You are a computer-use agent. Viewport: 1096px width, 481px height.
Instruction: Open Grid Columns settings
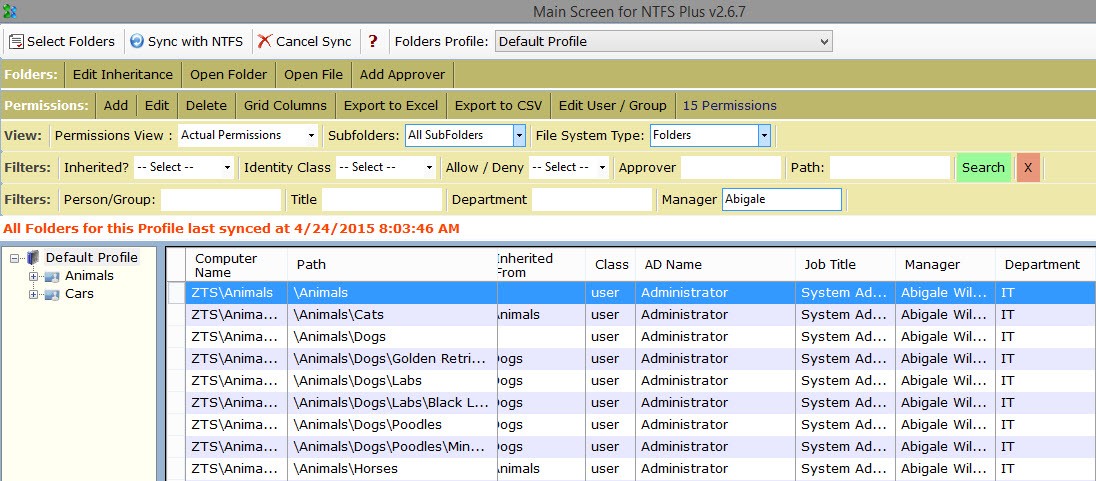pyautogui.click(x=285, y=106)
